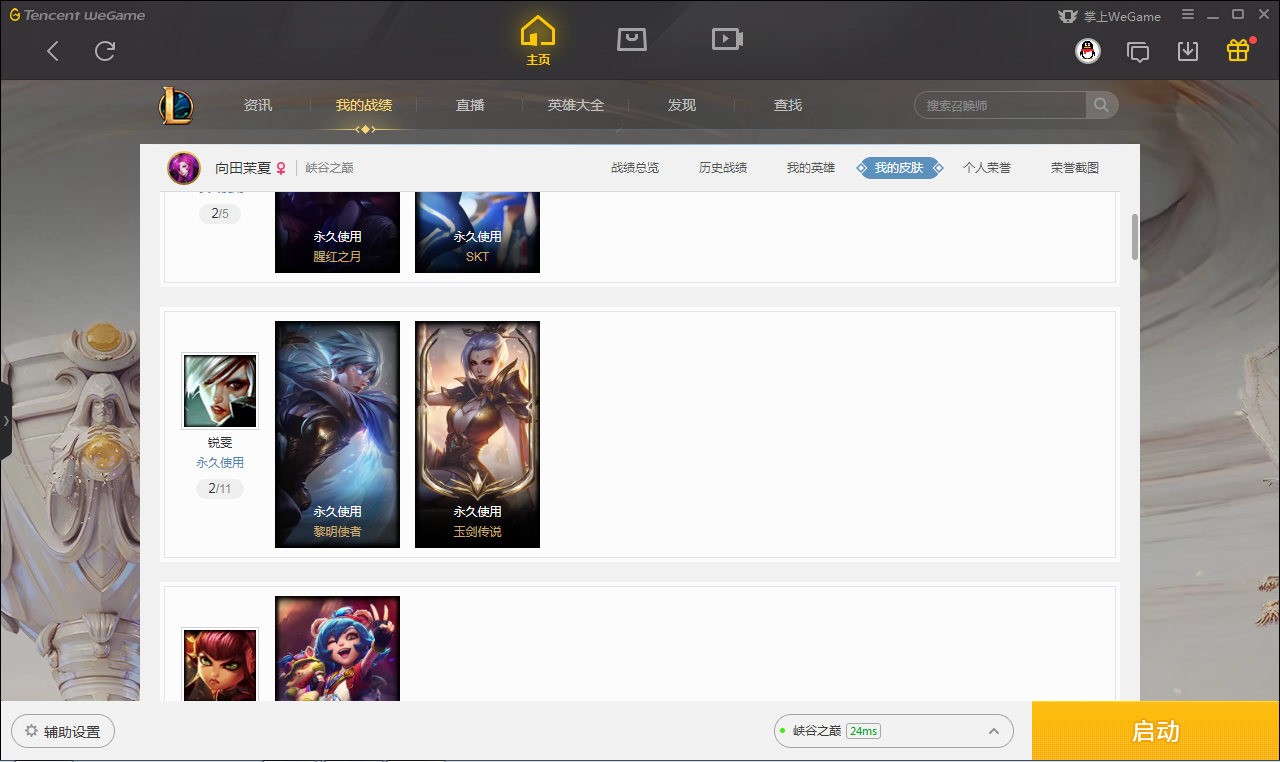Click the 2/5 skin count badge

[220, 214]
